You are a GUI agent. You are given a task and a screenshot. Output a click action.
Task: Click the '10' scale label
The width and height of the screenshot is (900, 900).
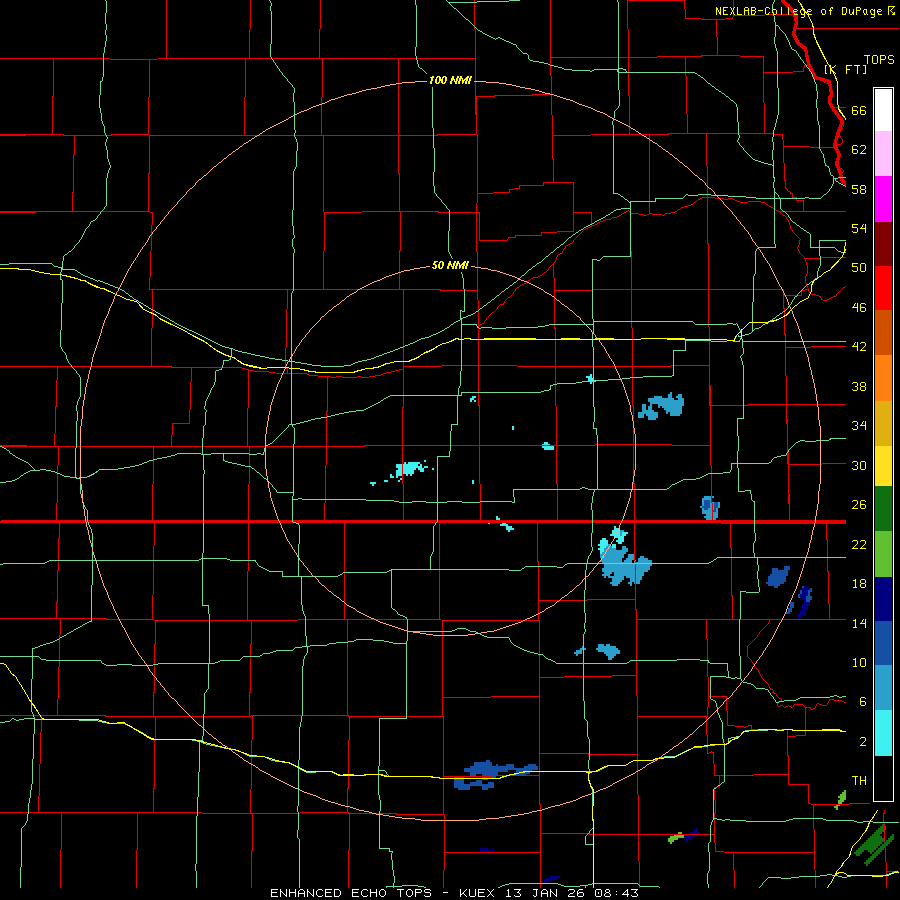pos(859,662)
